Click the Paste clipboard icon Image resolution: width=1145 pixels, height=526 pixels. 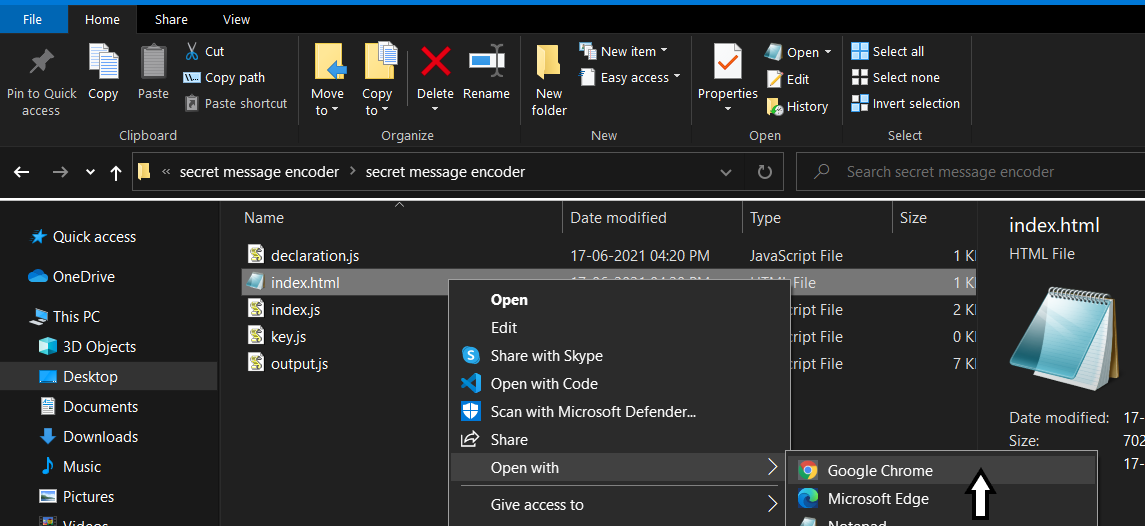click(x=153, y=62)
